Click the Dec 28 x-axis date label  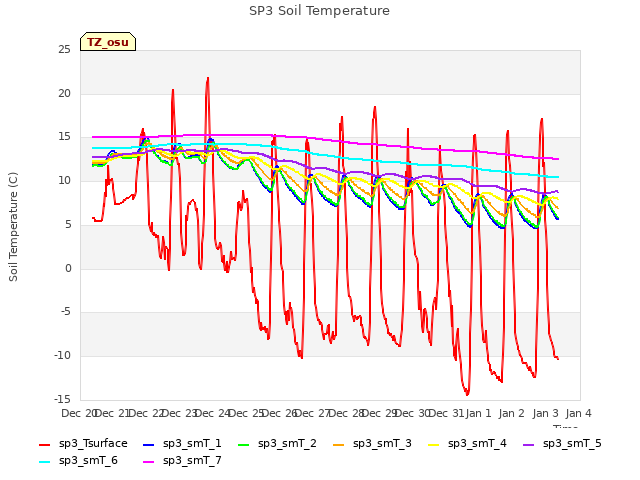click(x=346, y=413)
